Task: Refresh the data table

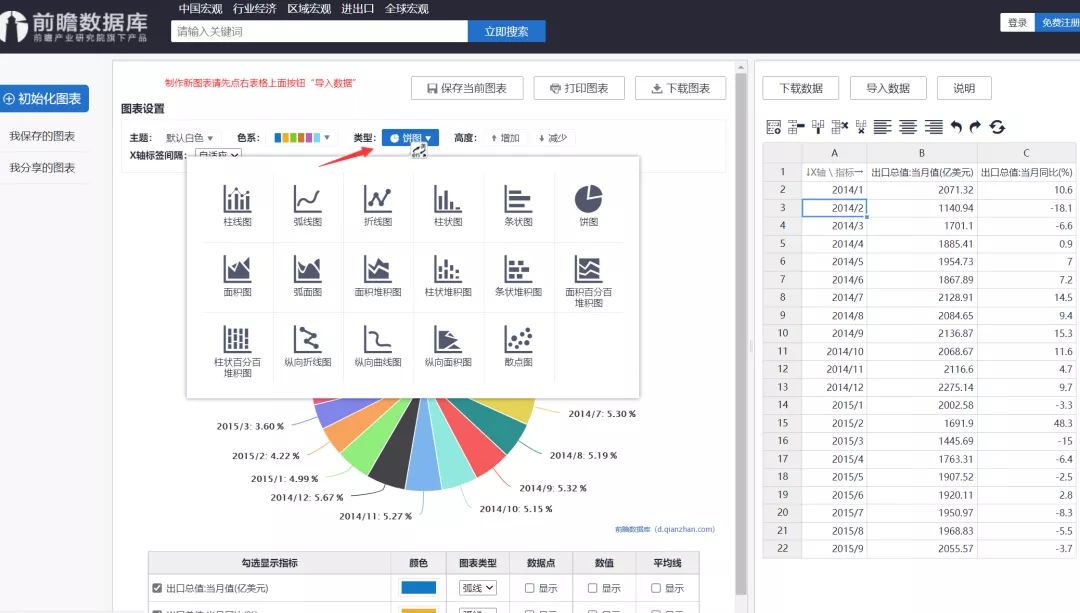Action: tap(997, 127)
